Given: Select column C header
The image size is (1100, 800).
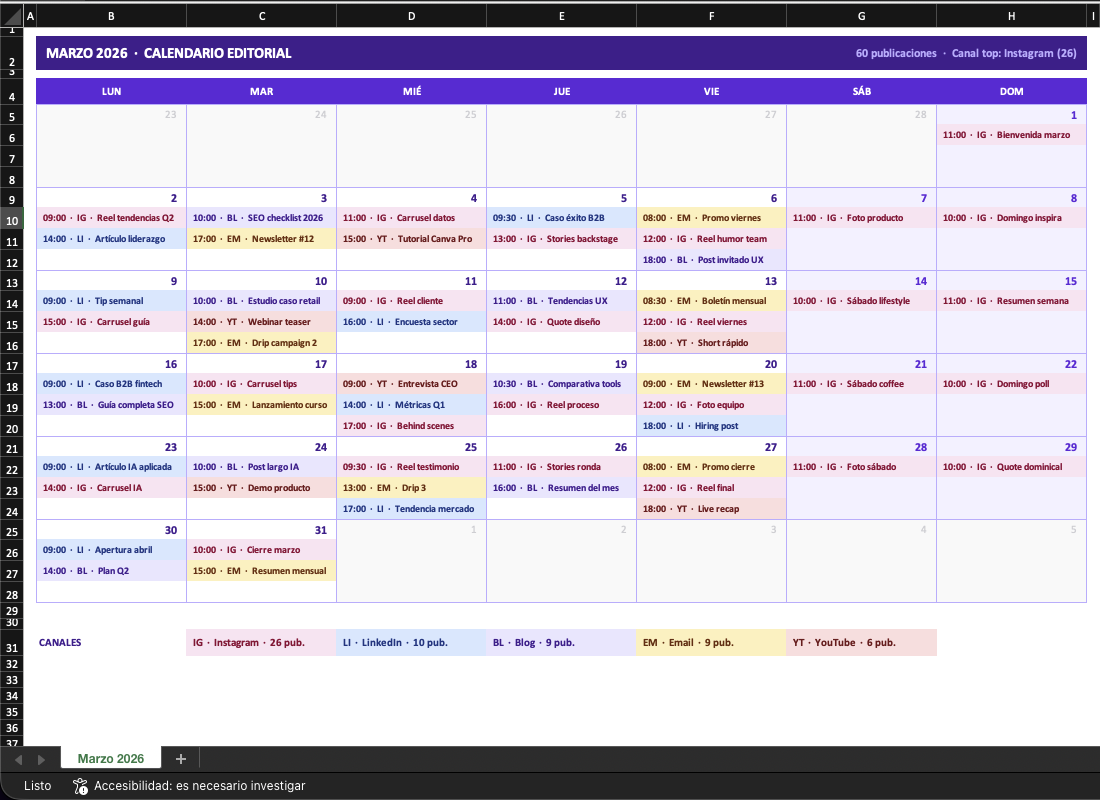Looking at the screenshot, I should coord(262,15).
